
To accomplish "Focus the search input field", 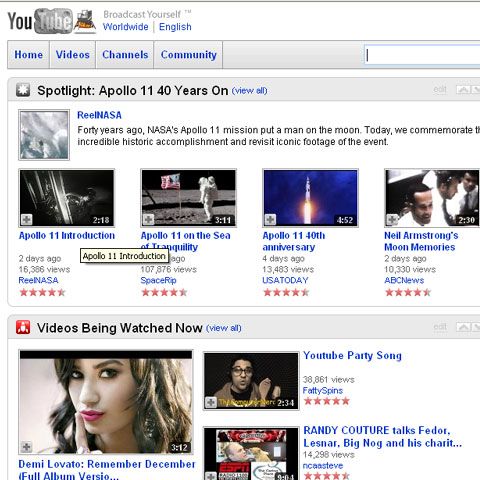I will click(422, 55).
